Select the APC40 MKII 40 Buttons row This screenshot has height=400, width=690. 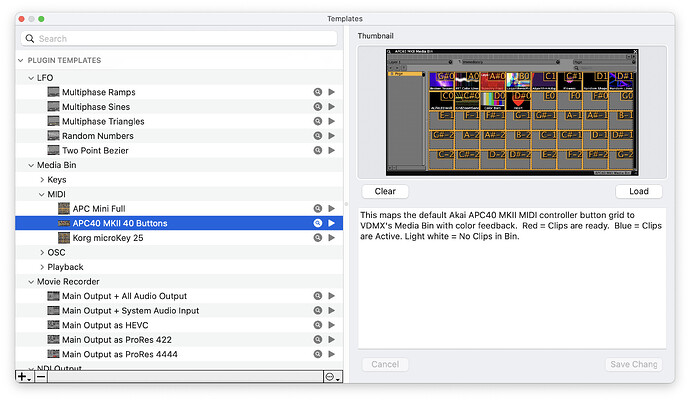[179, 223]
